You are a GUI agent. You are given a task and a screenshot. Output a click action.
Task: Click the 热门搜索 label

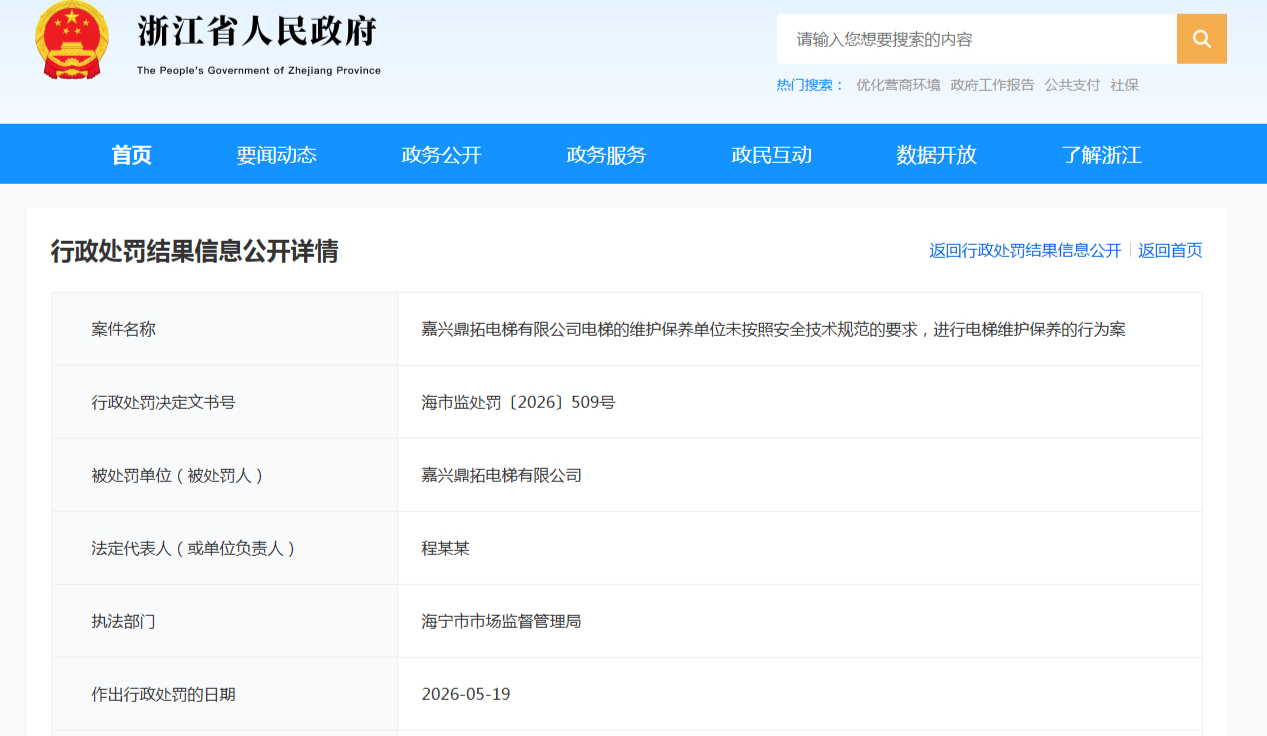click(810, 85)
